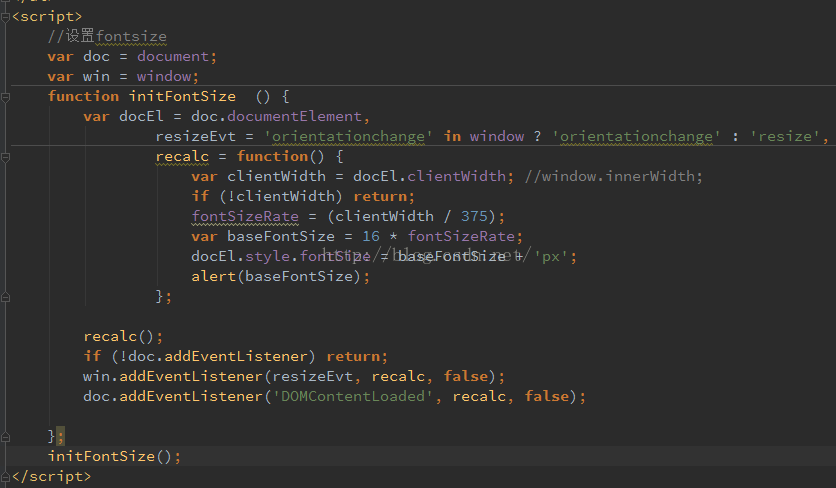Click highlighted semicolon after initFontSize closing brace
The image size is (836, 488).
pos(60,436)
